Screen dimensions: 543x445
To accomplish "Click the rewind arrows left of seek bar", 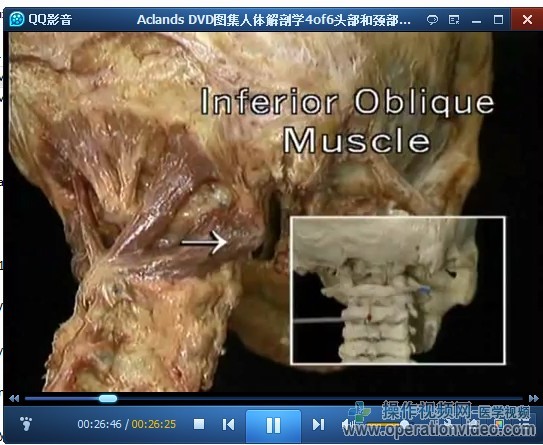I will click(14, 398).
